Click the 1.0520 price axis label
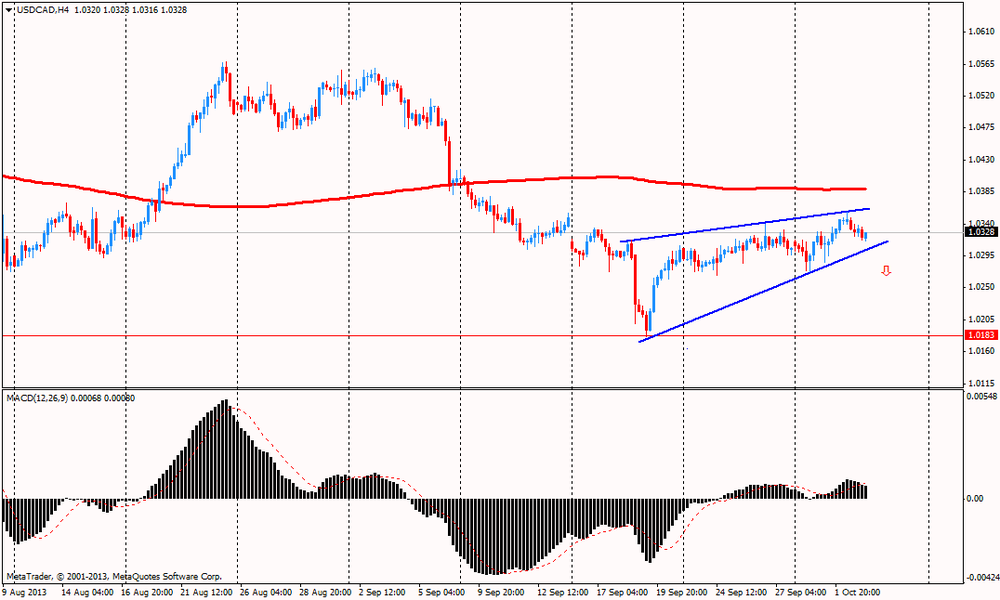The width and height of the screenshot is (1000, 600). 981,96
